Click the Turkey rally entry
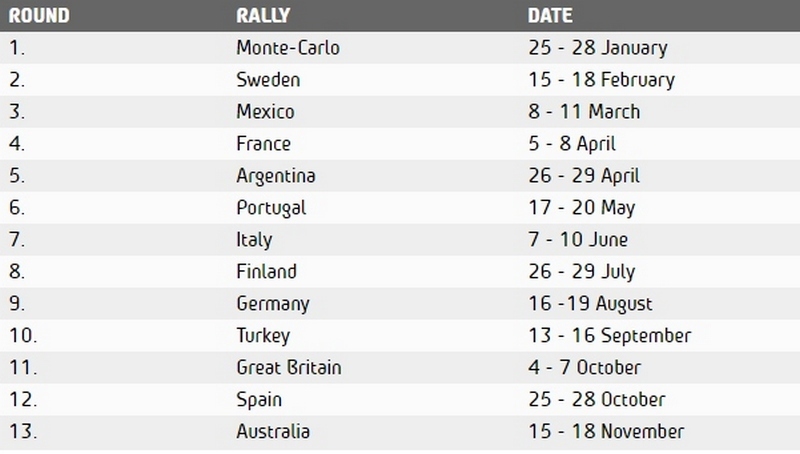The width and height of the screenshot is (800, 454). (263, 336)
